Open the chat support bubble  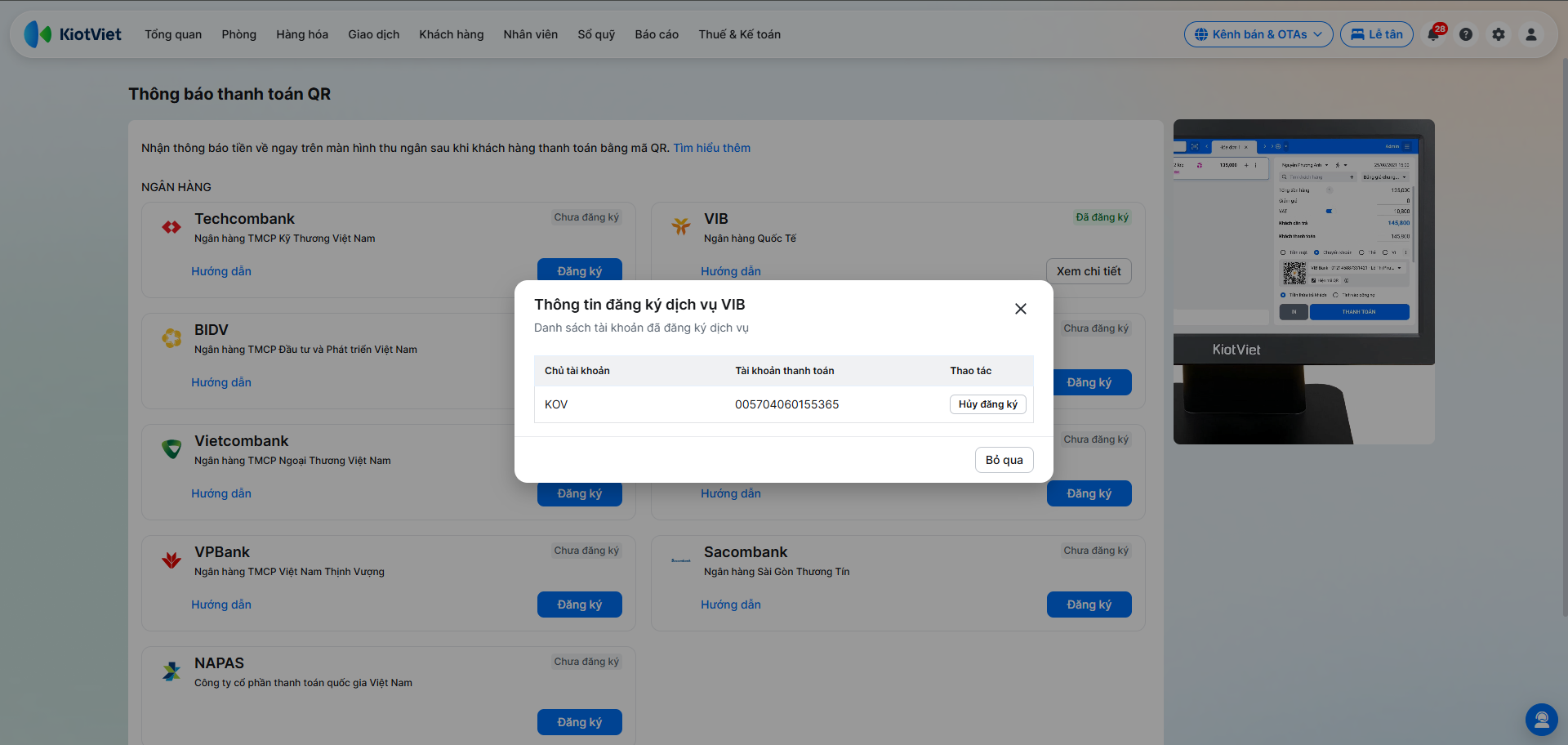click(1542, 720)
